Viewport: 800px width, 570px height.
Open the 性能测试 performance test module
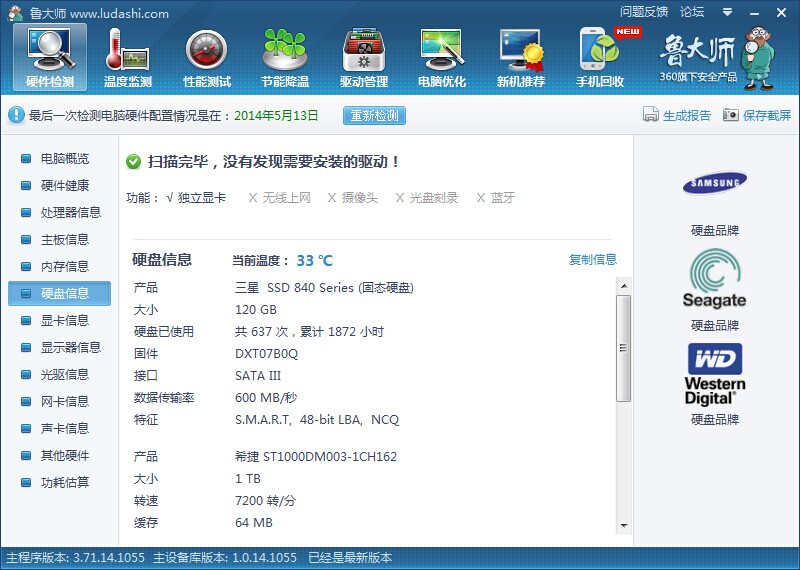click(x=207, y=58)
